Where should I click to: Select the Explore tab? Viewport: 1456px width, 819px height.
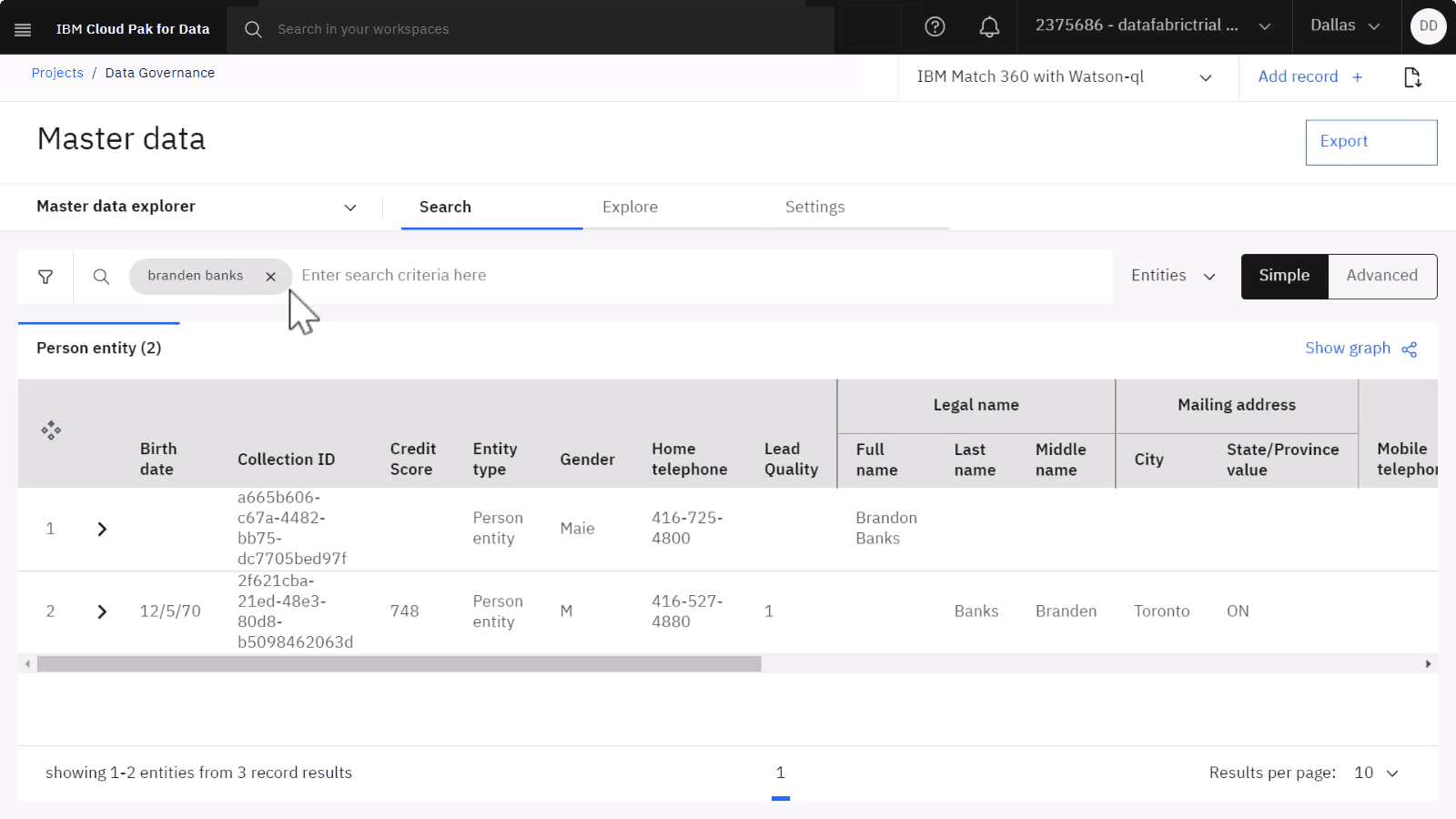click(675, 207)
